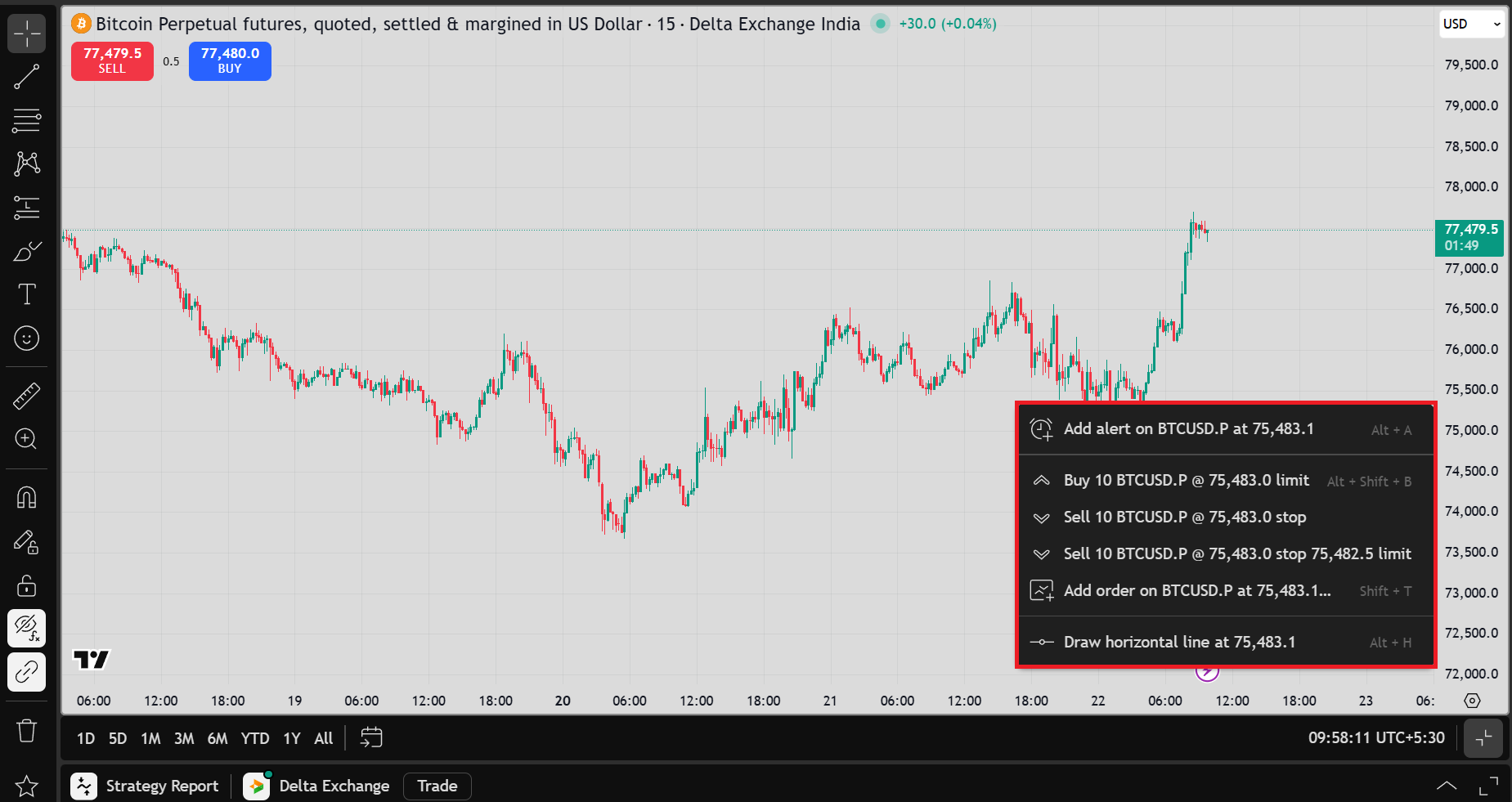Image resolution: width=1512 pixels, height=802 pixels.
Task: Open the USD currency dropdown
Action: point(1472,24)
